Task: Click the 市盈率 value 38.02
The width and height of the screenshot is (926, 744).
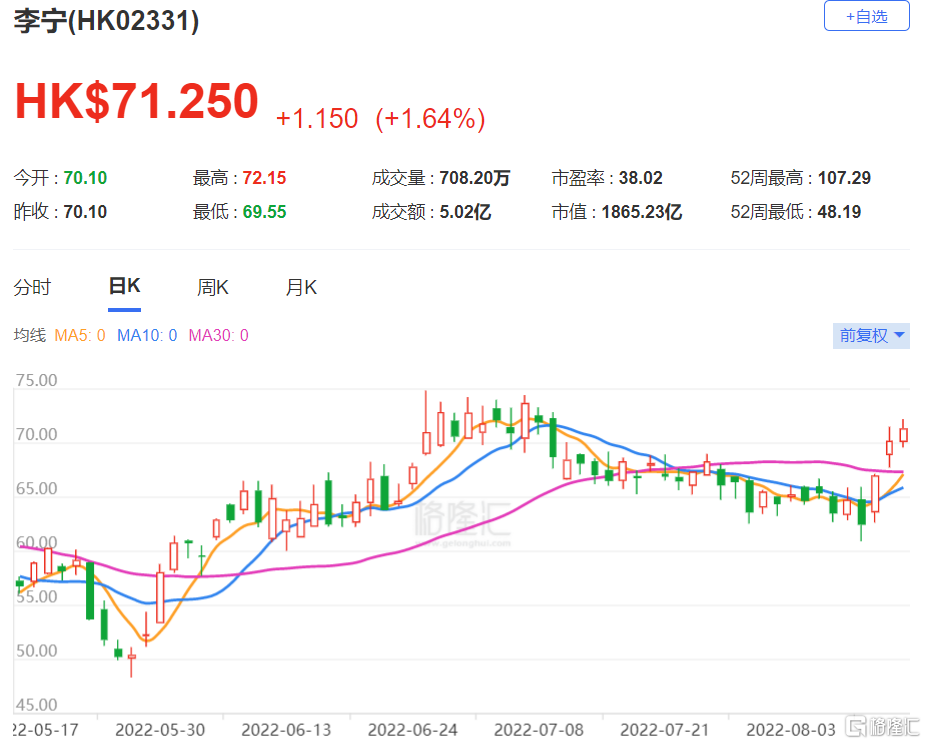Action: pyautogui.click(x=641, y=178)
